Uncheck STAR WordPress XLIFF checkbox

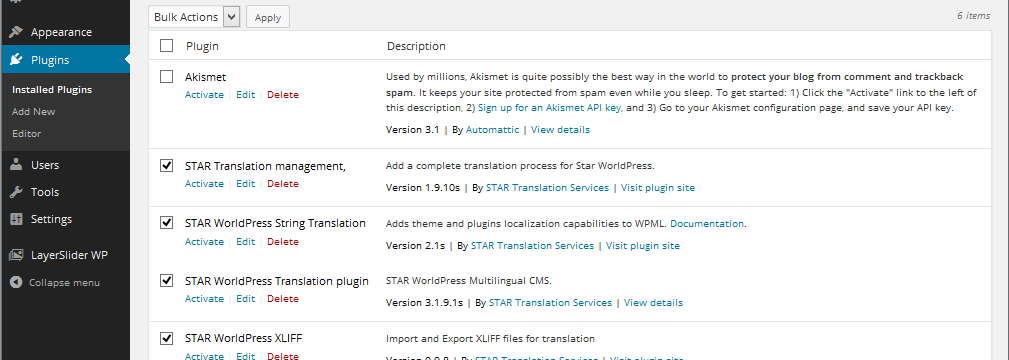[x=167, y=338]
